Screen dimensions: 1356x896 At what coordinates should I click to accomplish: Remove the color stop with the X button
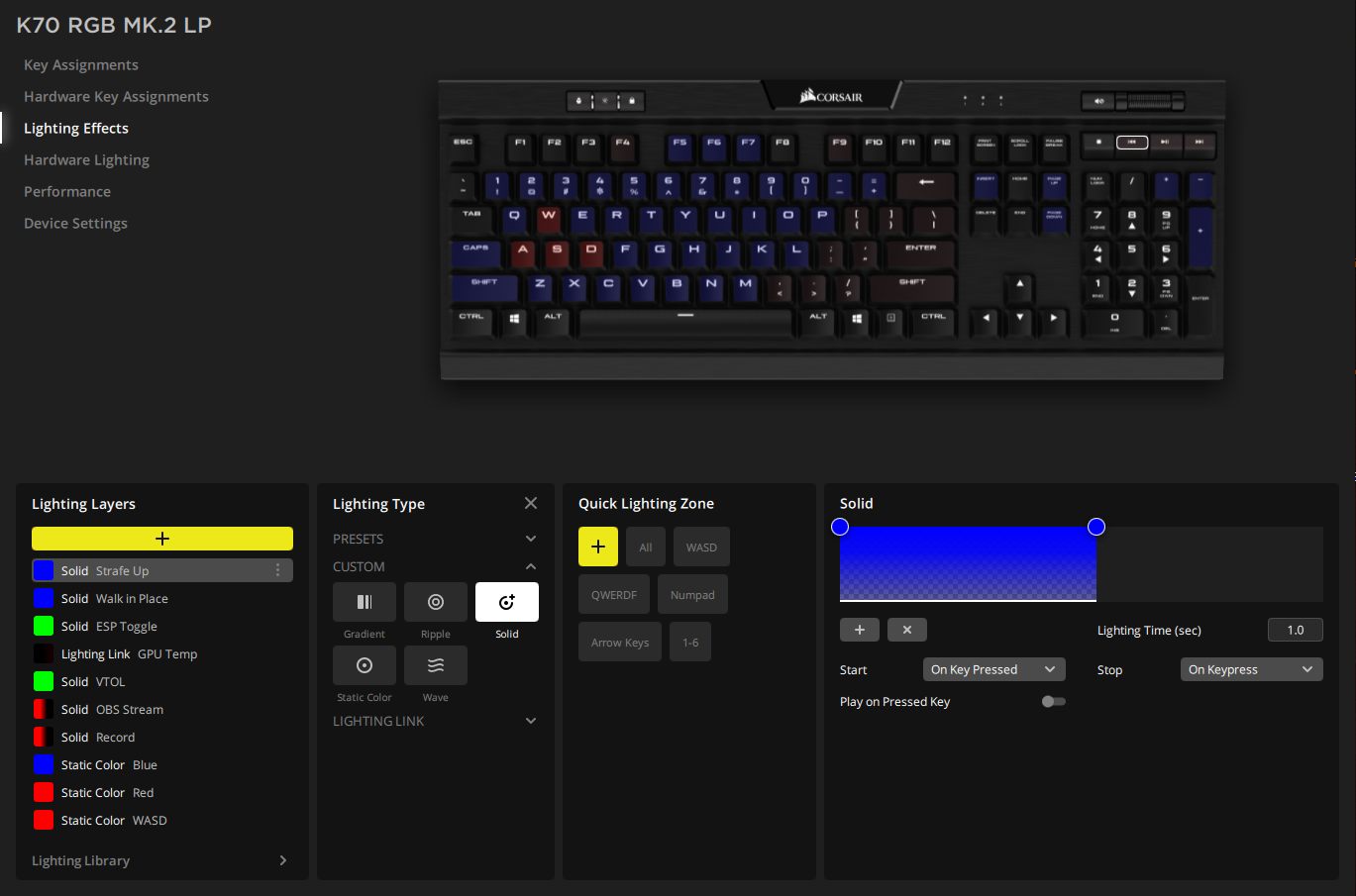(x=907, y=630)
